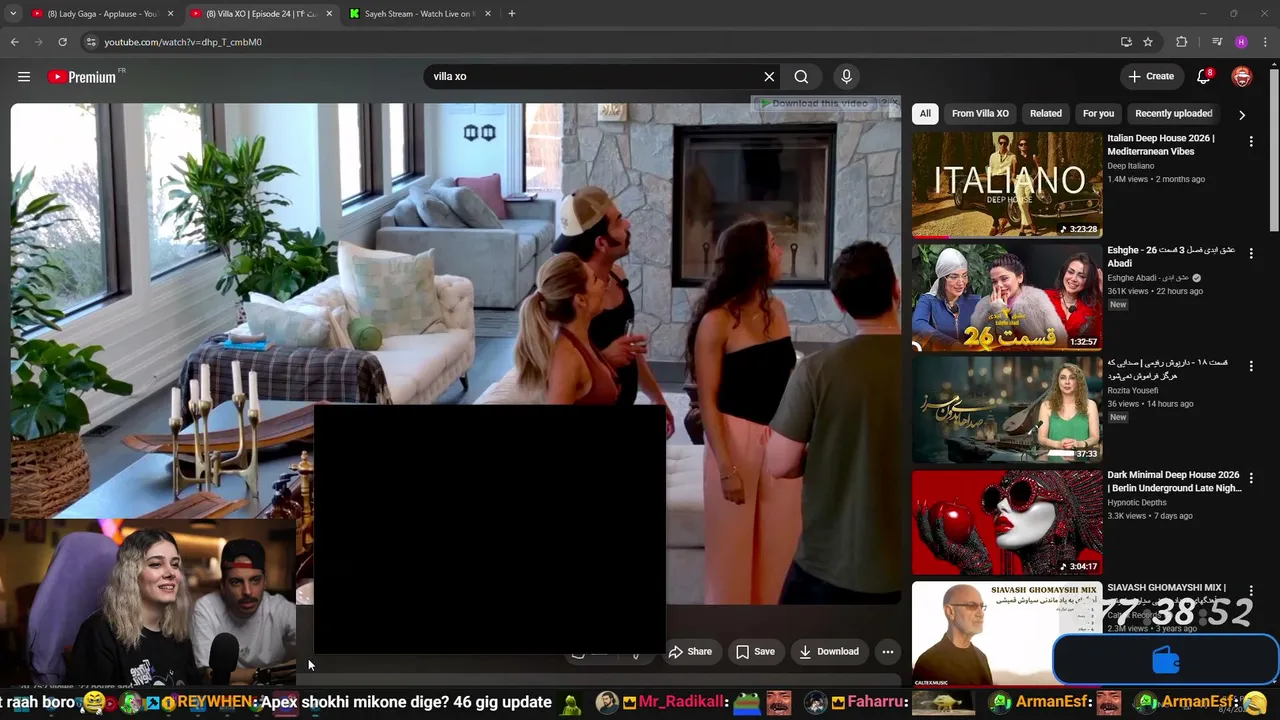Select 'Recently uploaded' filter chip
The image size is (1280, 720).
click(1173, 114)
